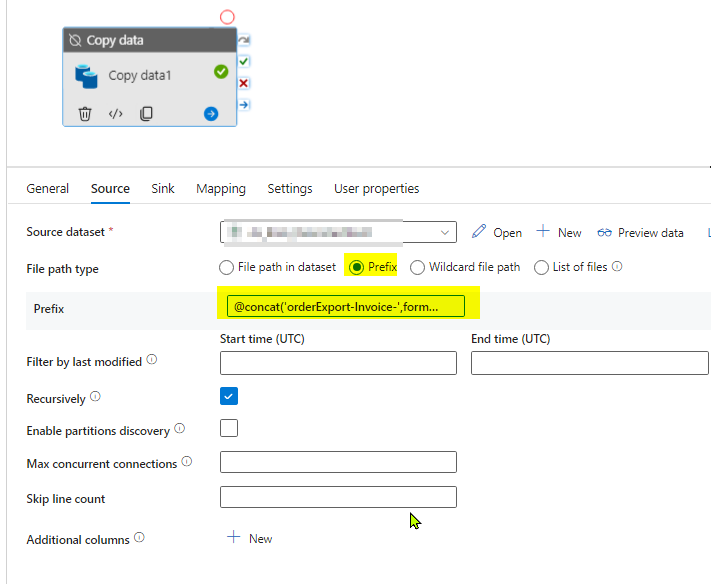The height and width of the screenshot is (584, 711).
Task: Uncheck the Recursively checkbox
Action: pyautogui.click(x=229, y=396)
